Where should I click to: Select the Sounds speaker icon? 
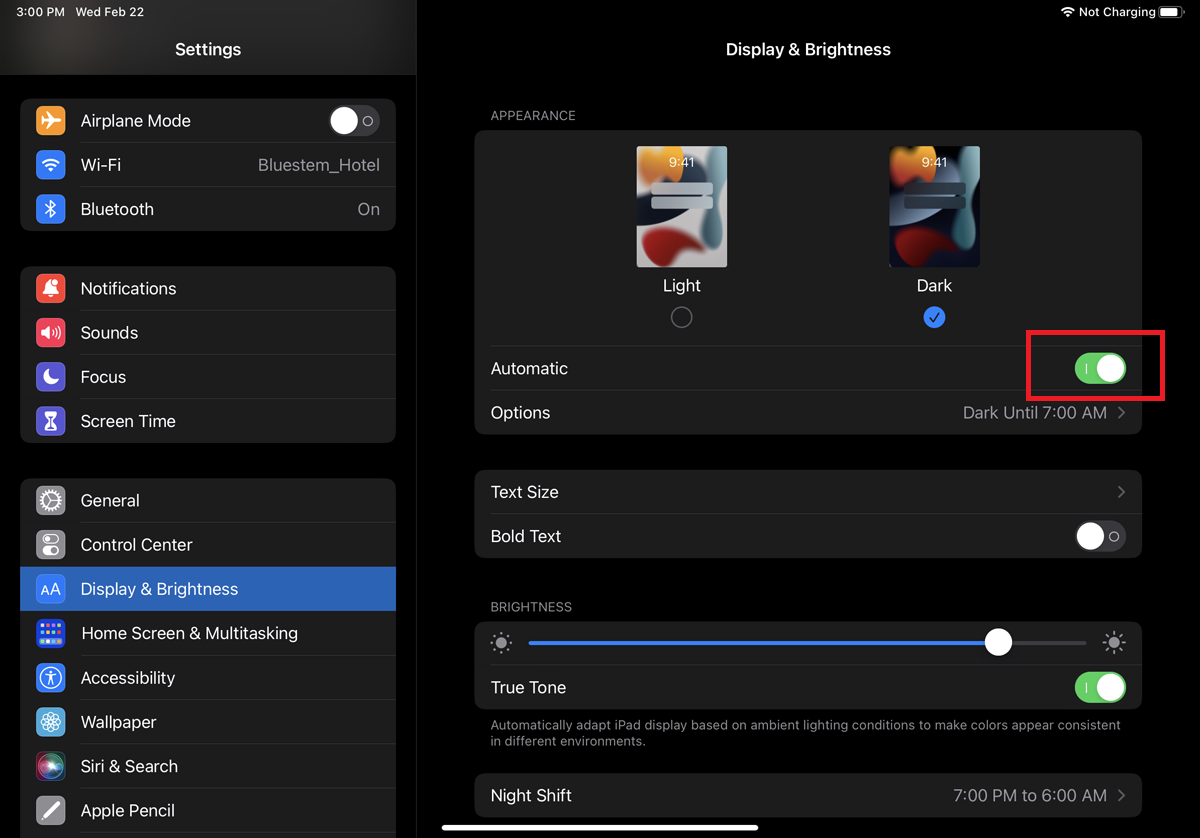50,332
